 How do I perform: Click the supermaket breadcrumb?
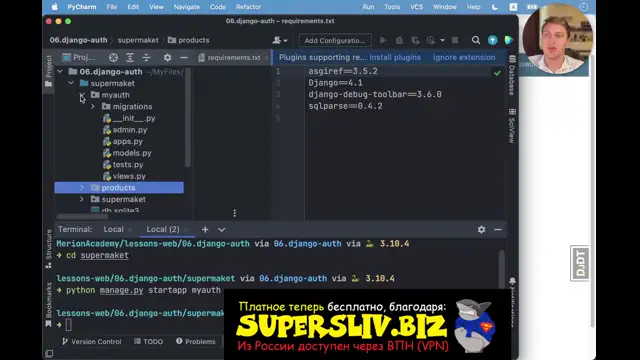[138, 40]
